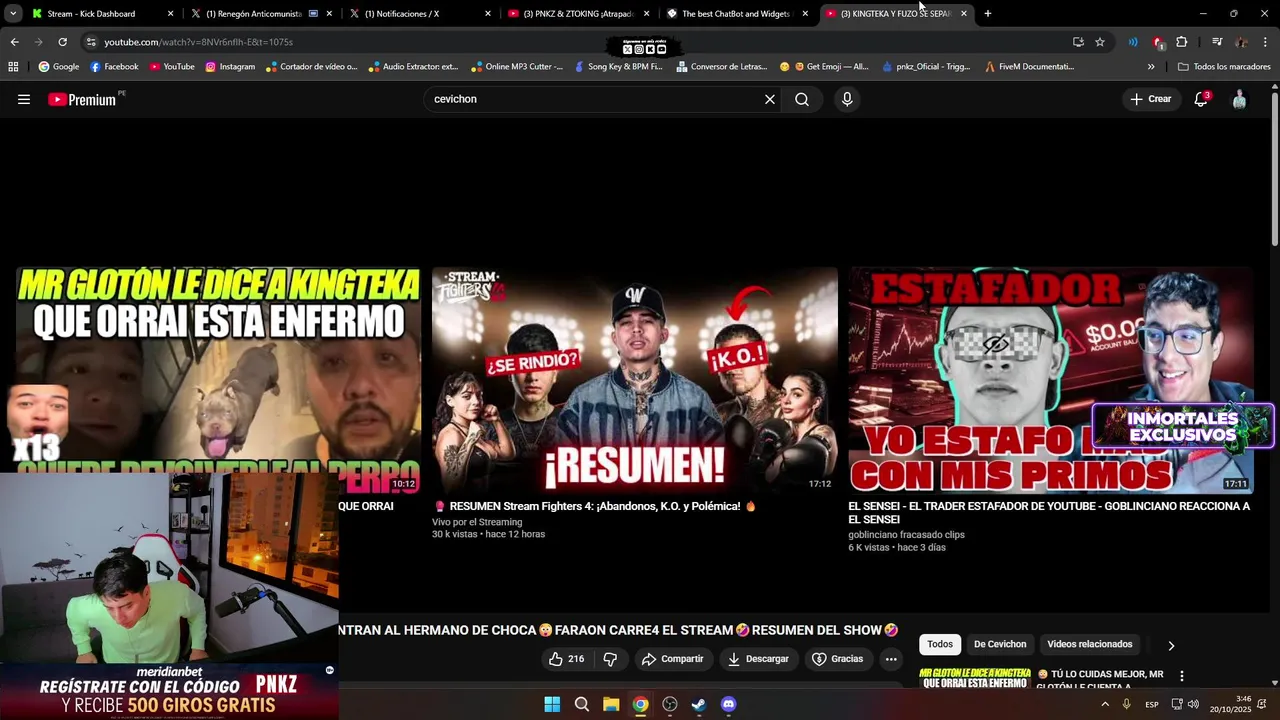Switch to PNKZ & ZTOKING tab

(578, 14)
